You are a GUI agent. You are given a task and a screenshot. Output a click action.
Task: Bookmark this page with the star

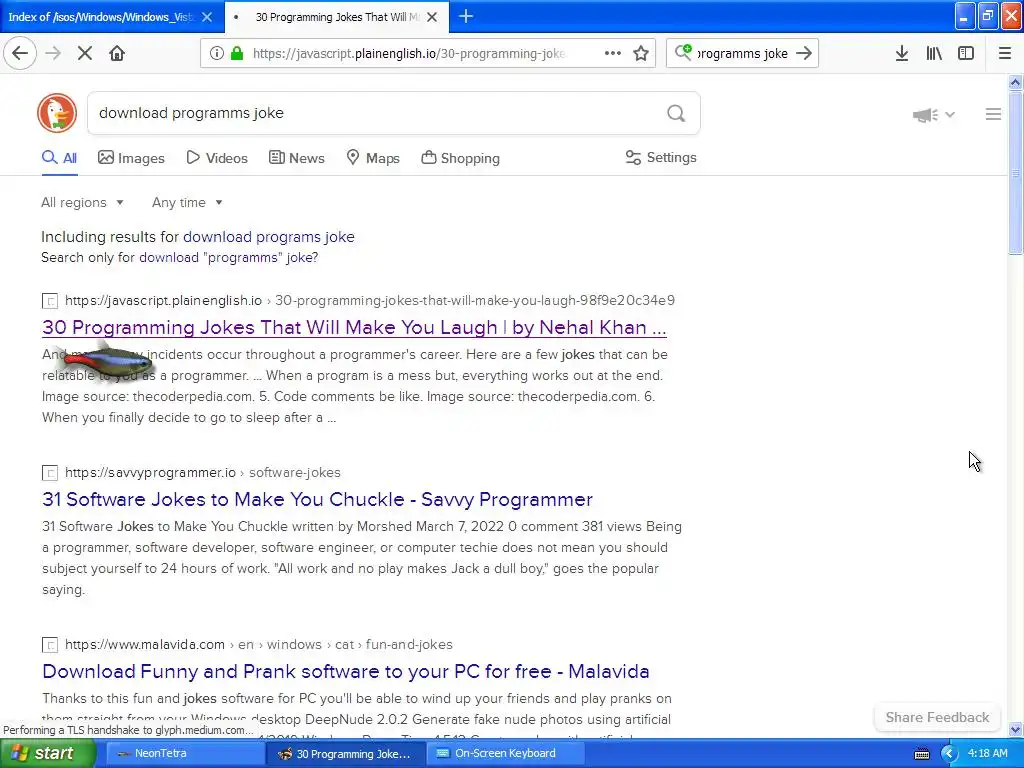641,53
